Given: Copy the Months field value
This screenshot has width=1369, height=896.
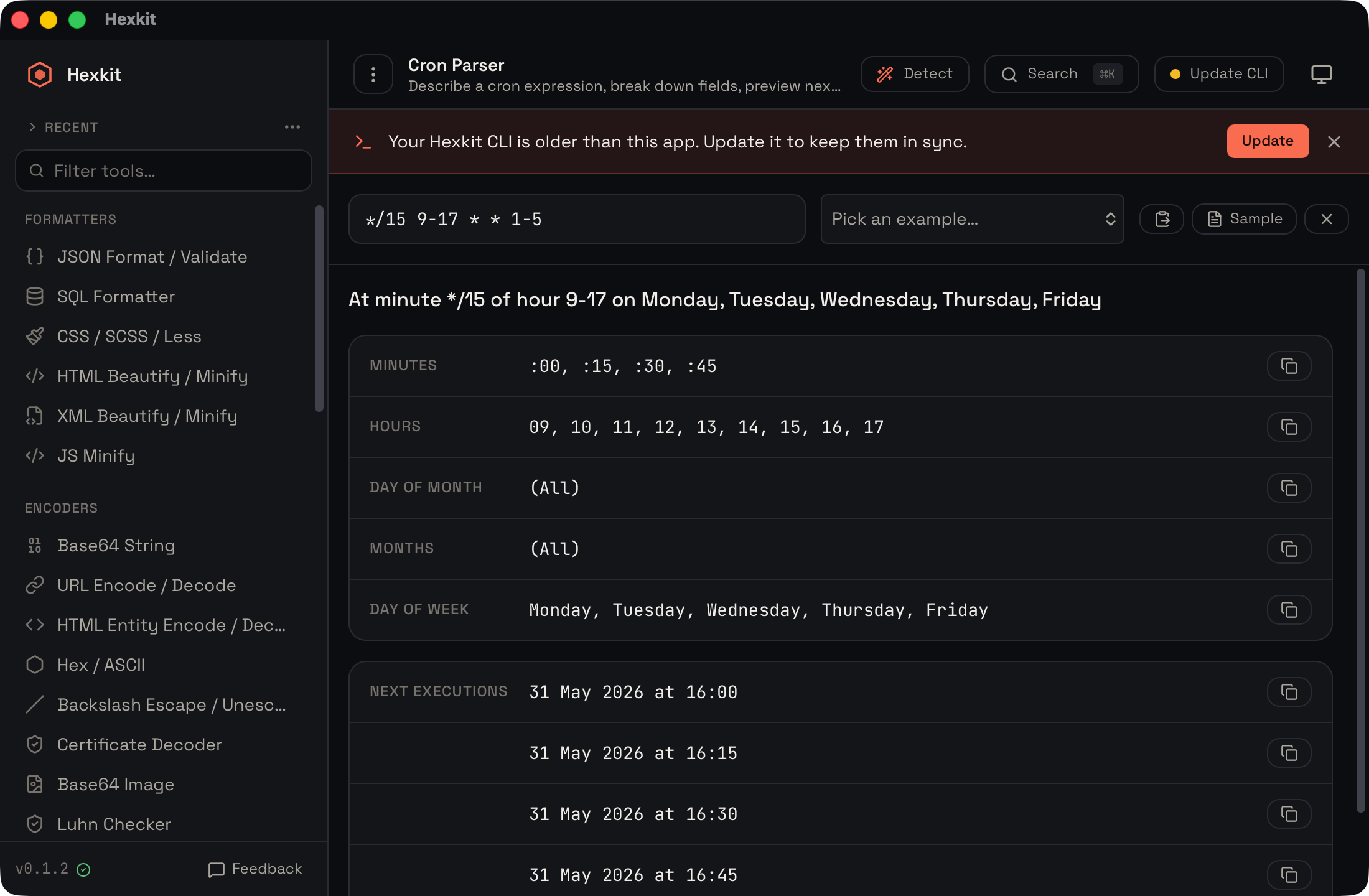Looking at the screenshot, I should pos(1289,549).
